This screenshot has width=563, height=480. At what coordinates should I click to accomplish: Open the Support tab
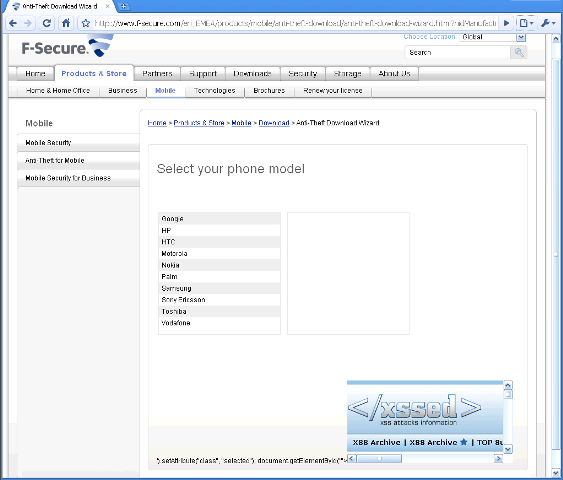tap(203, 74)
